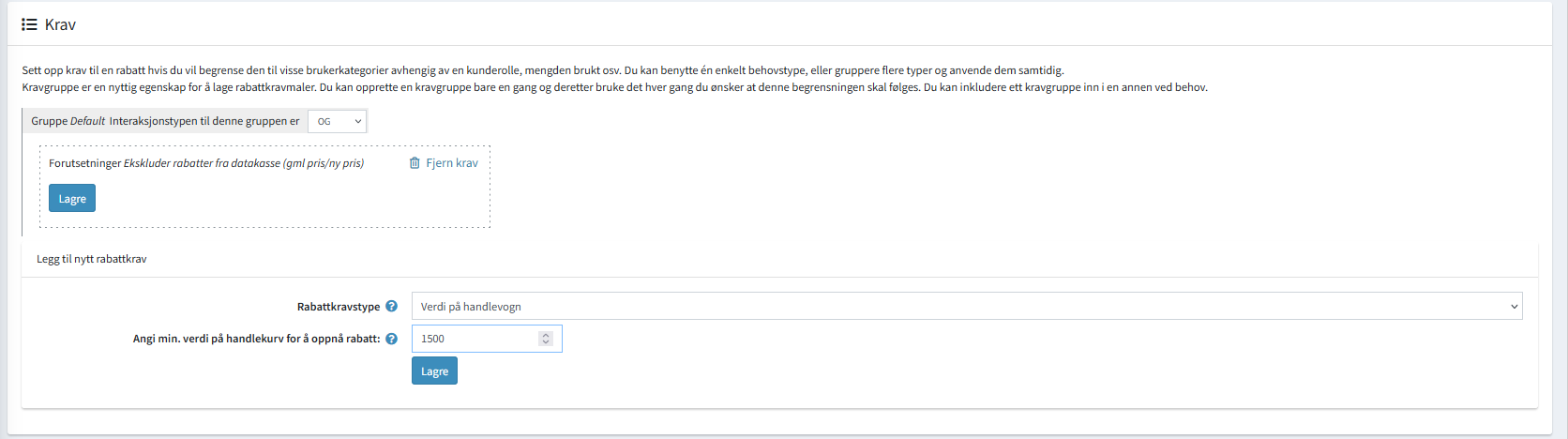The height and width of the screenshot is (439, 1568).
Task: Click the Angi min. verdi på handlekurv label
Action: pos(256,339)
